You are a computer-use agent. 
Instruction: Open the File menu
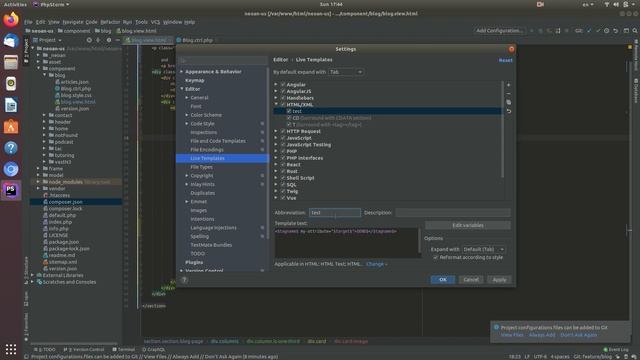(x=28, y=22)
